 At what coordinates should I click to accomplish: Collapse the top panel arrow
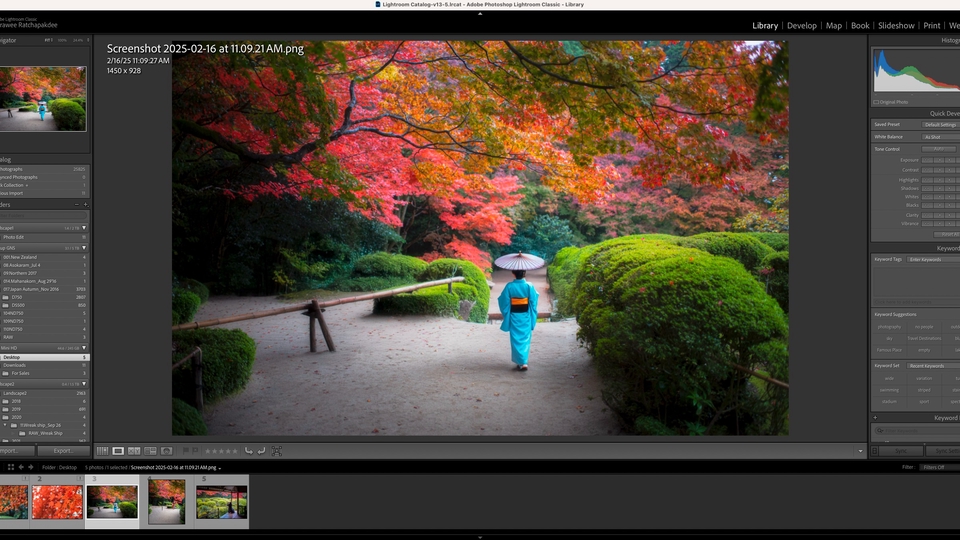pos(480,13)
